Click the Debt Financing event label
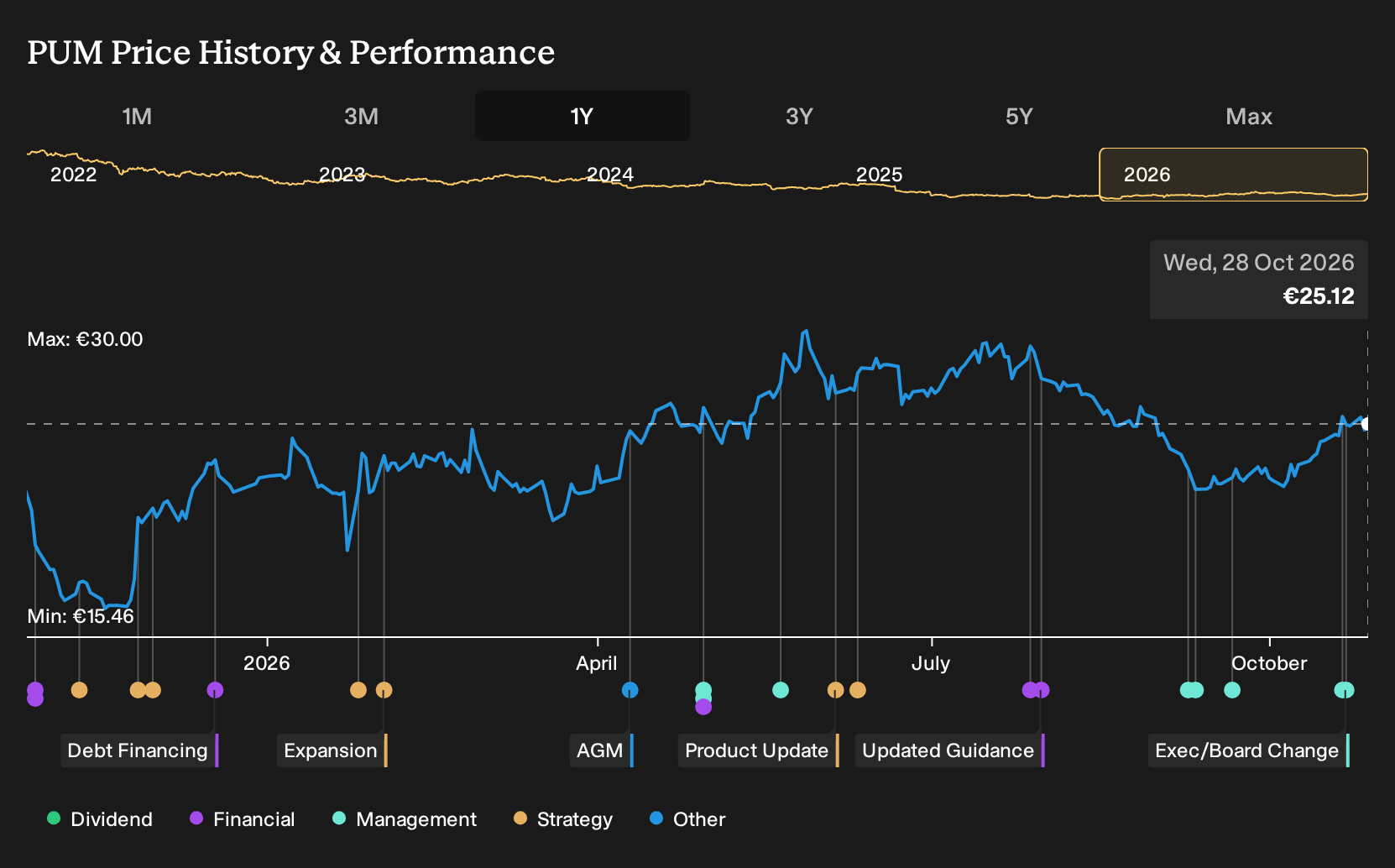Viewport: 1395px width, 868px height. tap(138, 750)
